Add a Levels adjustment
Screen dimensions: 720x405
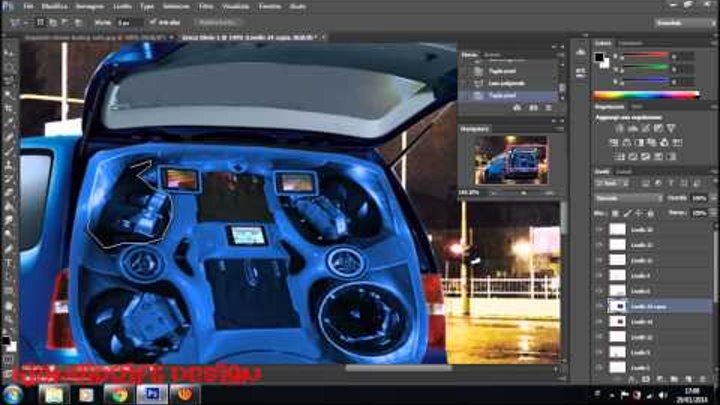(x=633, y=129)
